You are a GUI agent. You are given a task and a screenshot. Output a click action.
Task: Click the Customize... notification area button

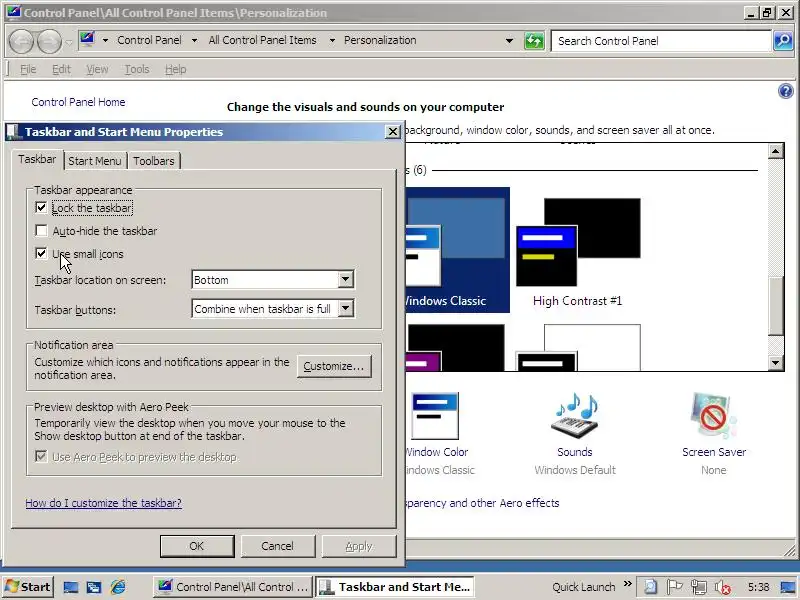pos(334,366)
